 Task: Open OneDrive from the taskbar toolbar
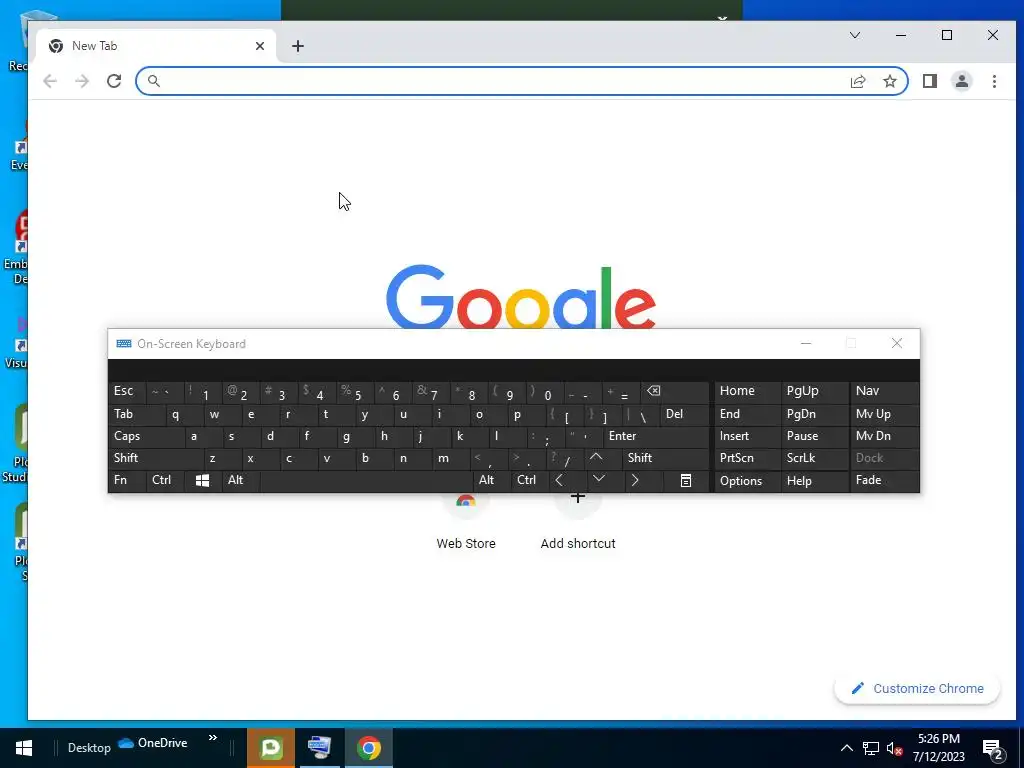pyautogui.click(x=153, y=743)
